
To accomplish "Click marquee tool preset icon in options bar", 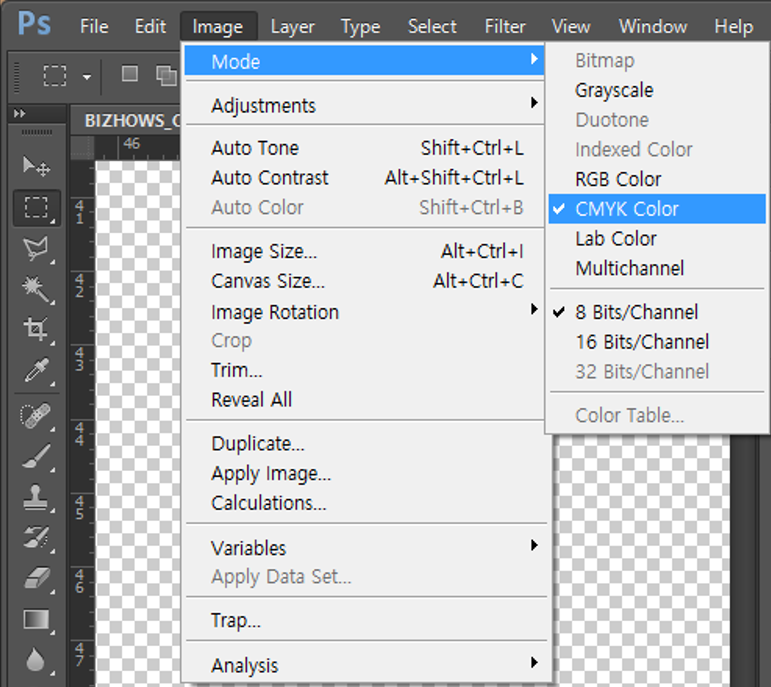I will [x=55, y=76].
